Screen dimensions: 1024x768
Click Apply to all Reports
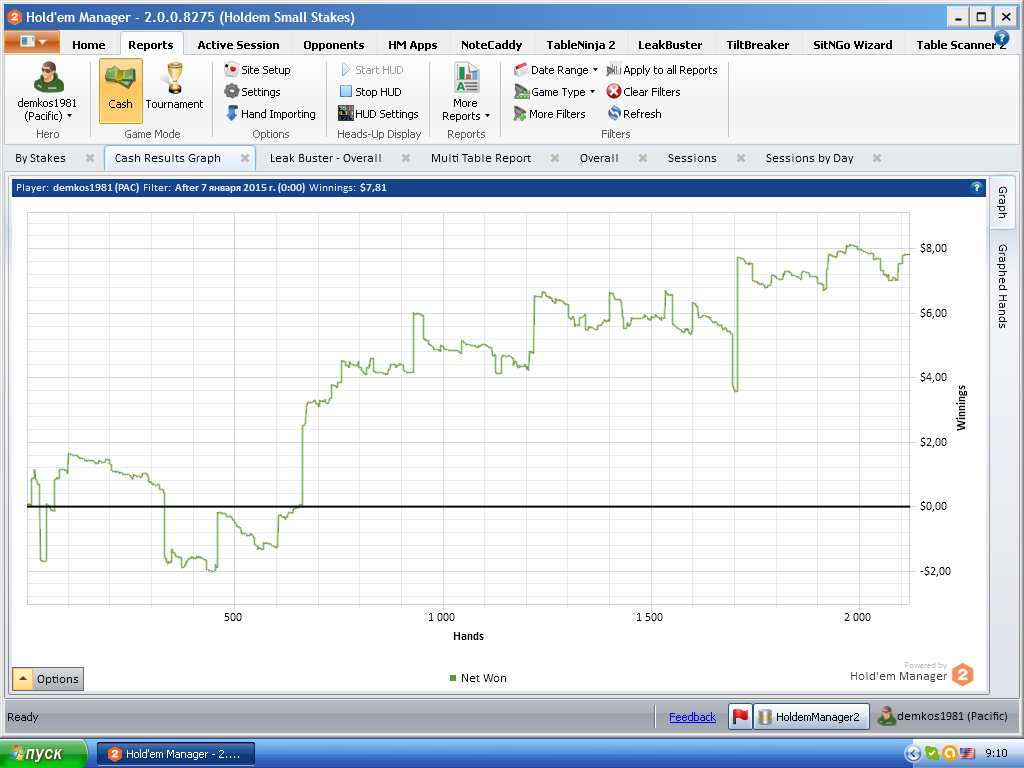point(662,70)
